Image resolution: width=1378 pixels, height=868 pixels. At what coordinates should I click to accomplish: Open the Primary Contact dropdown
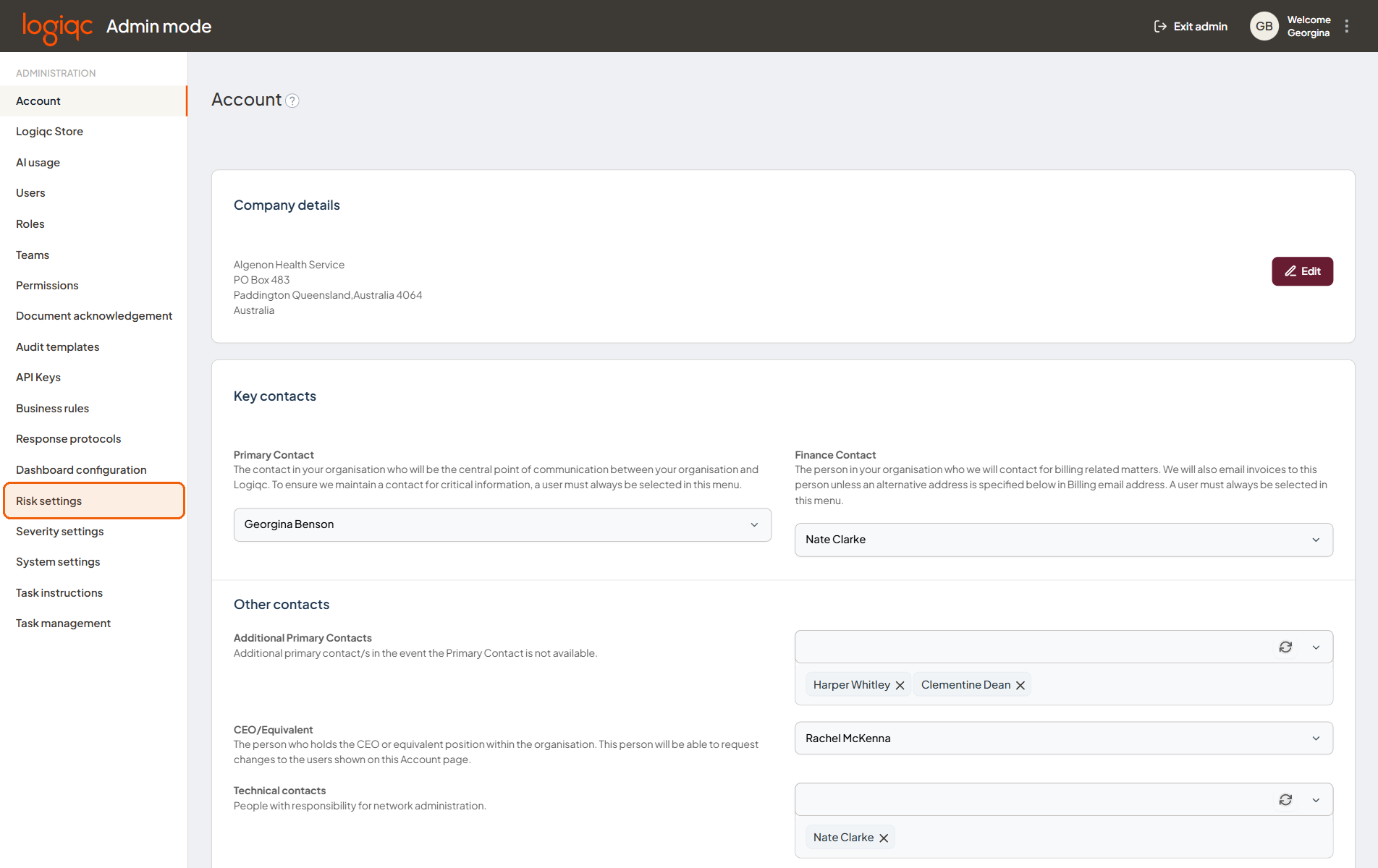tap(502, 524)
